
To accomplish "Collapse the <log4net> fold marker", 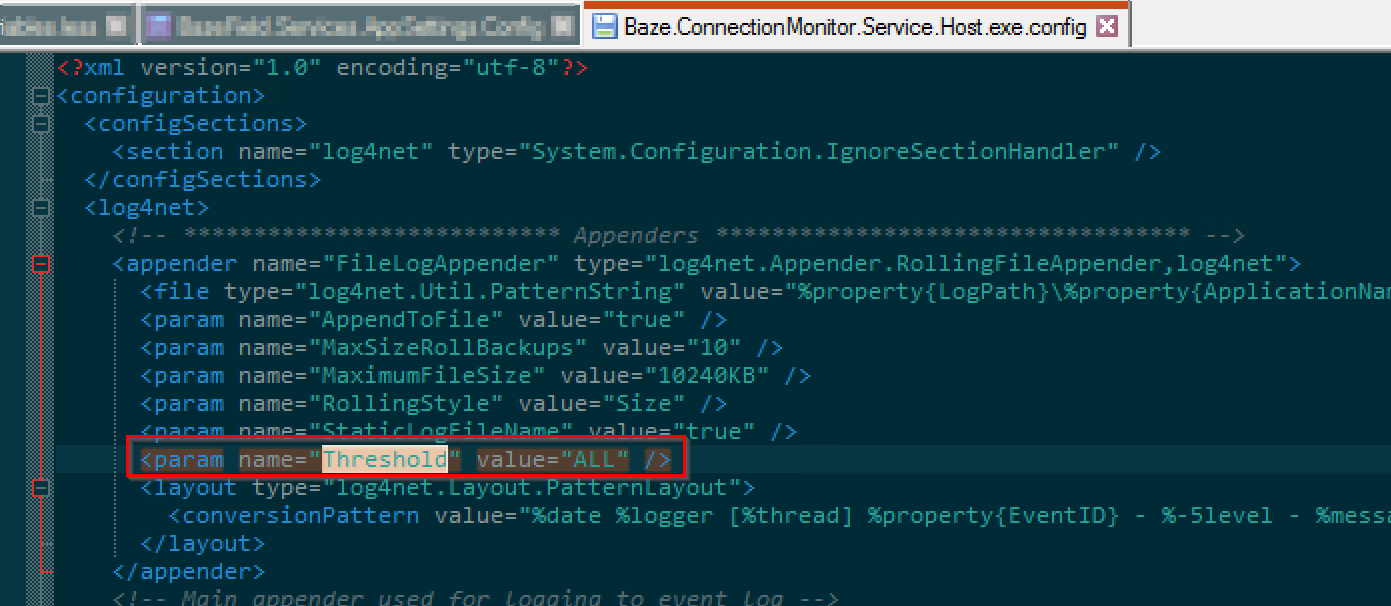I will pos(41,208).
